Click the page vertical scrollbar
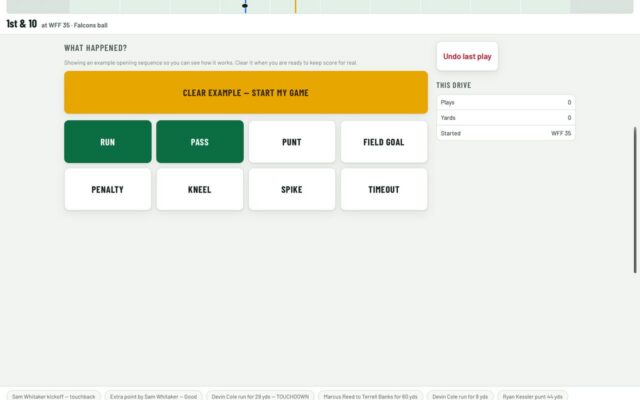 (x=635, y=200)
